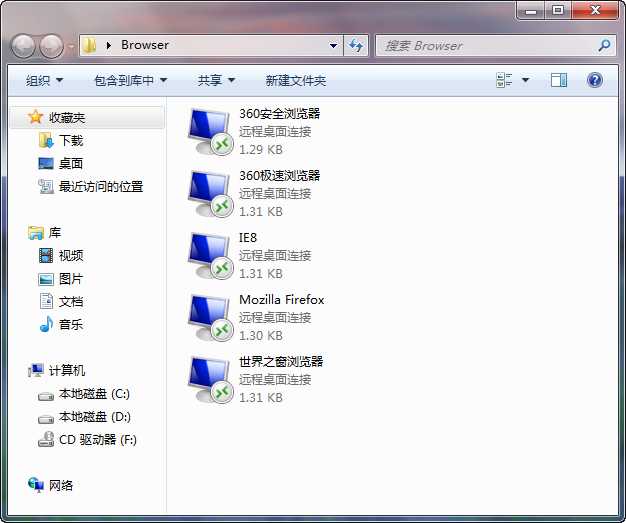Click the 文档 document icon
Viewport: 626px width, 523px height.
click(46, 301)
